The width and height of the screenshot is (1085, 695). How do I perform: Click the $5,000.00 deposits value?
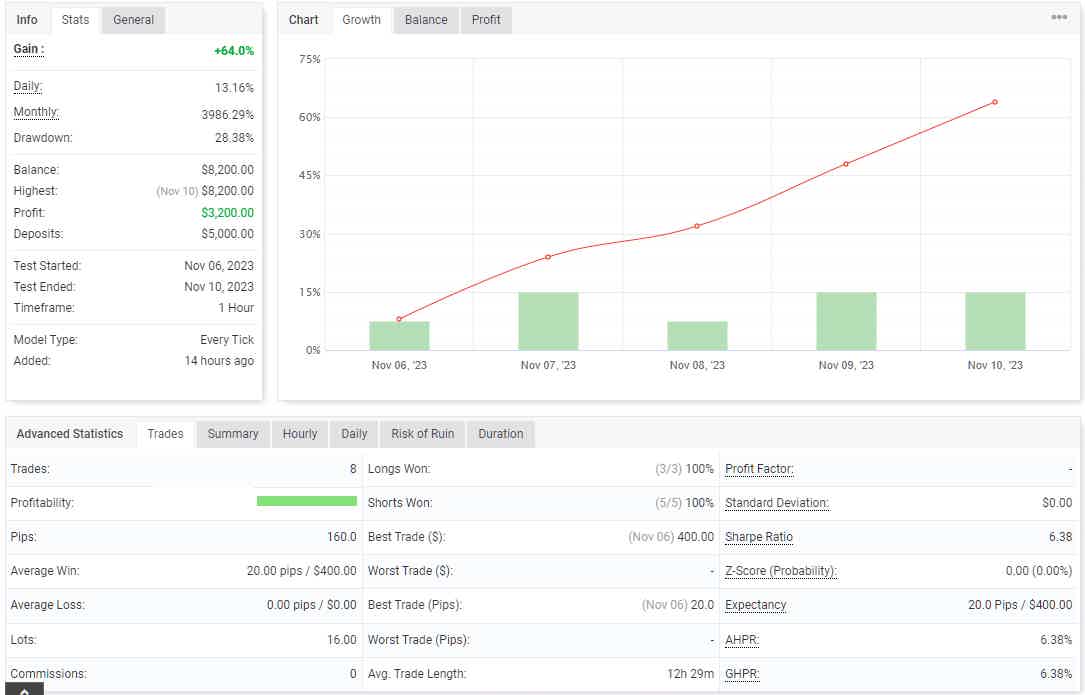click(x=228, y=234)
